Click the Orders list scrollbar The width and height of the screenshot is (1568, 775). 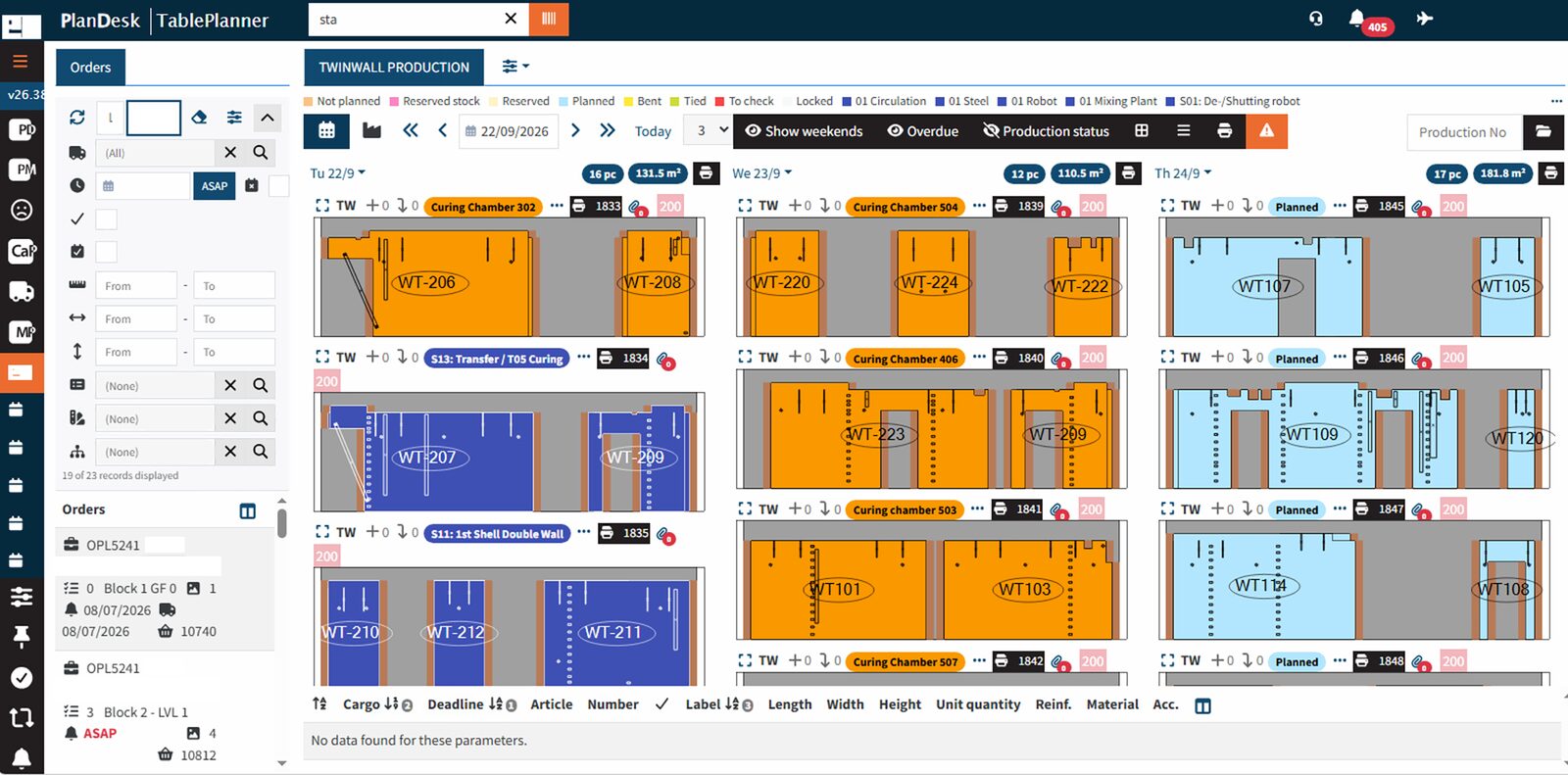(282, 522)
